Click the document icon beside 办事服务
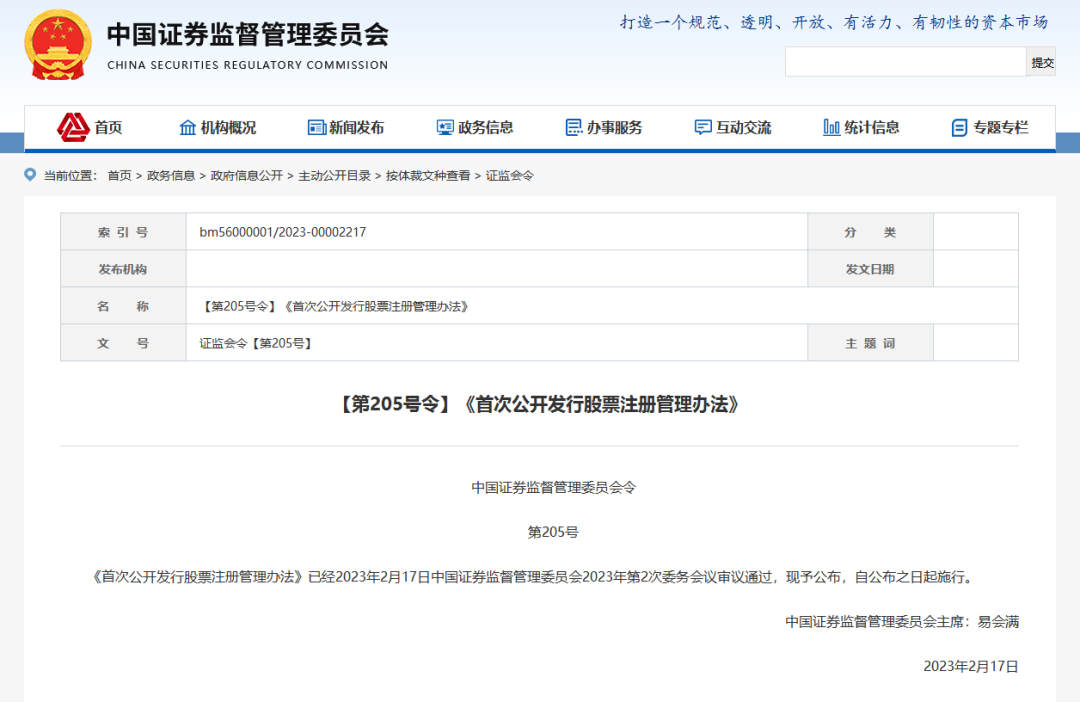The height and width of the screenshot is (702, 1080). tap(574, 127)
